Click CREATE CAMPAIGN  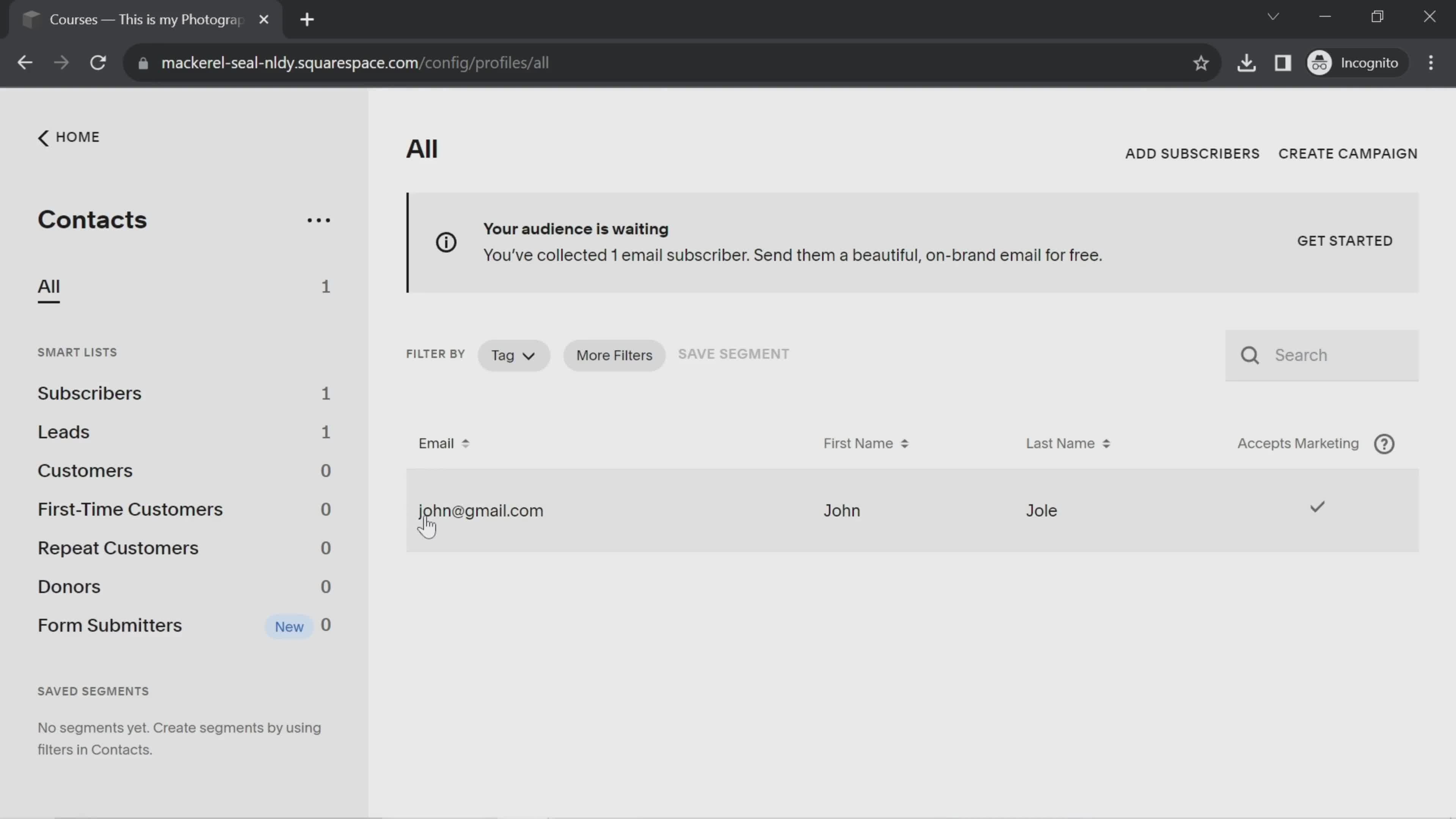(x=1348, y=154)
